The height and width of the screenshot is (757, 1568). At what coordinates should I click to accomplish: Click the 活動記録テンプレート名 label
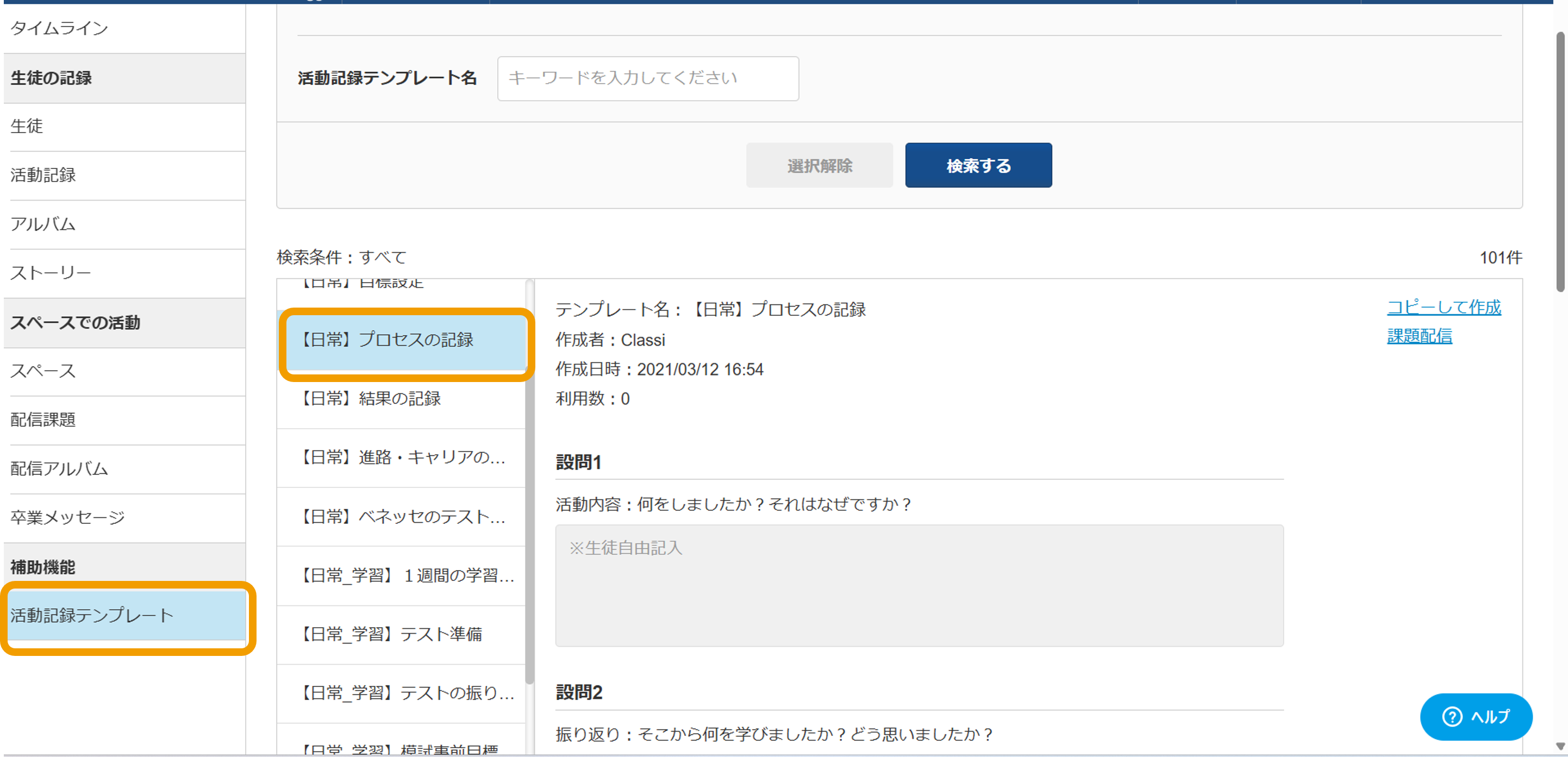click(387, 78)
